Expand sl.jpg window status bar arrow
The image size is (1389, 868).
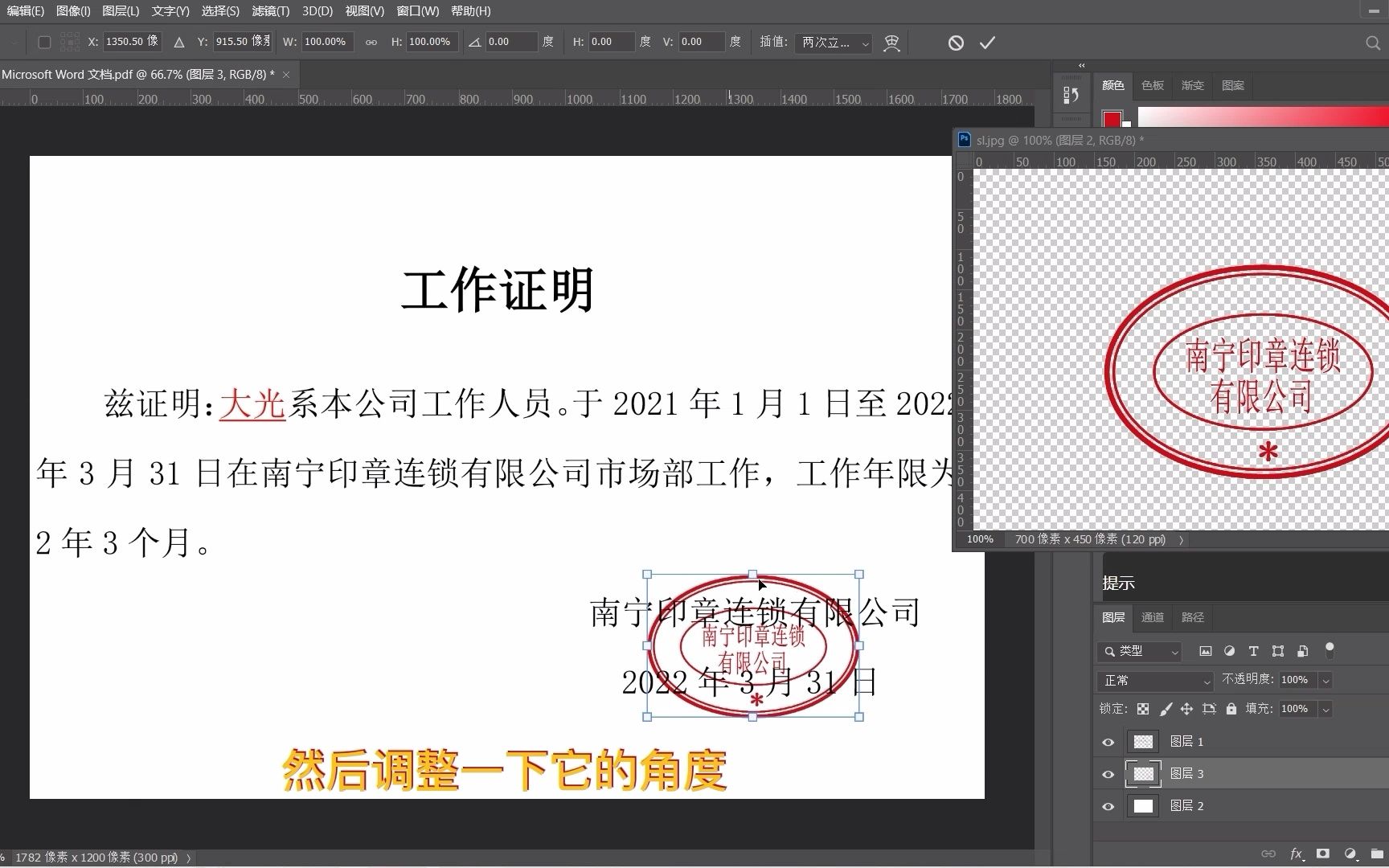[x=1181, y=540]
